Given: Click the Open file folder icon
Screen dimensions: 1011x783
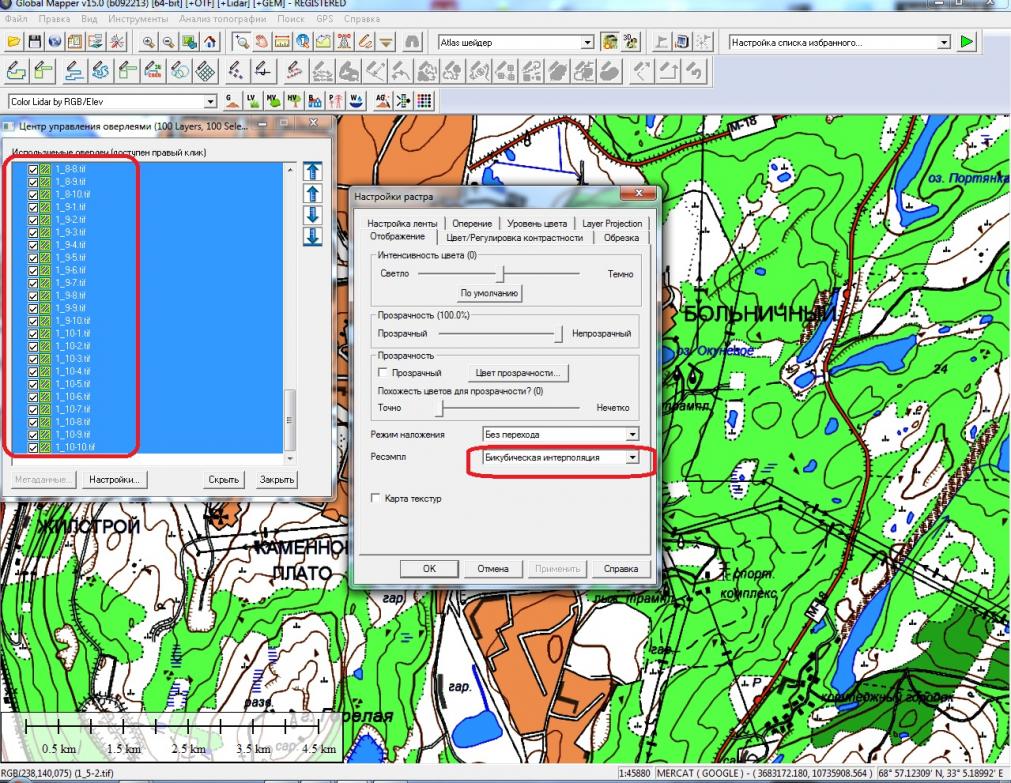Looking at the screenshot, I should tap(14, 42).
